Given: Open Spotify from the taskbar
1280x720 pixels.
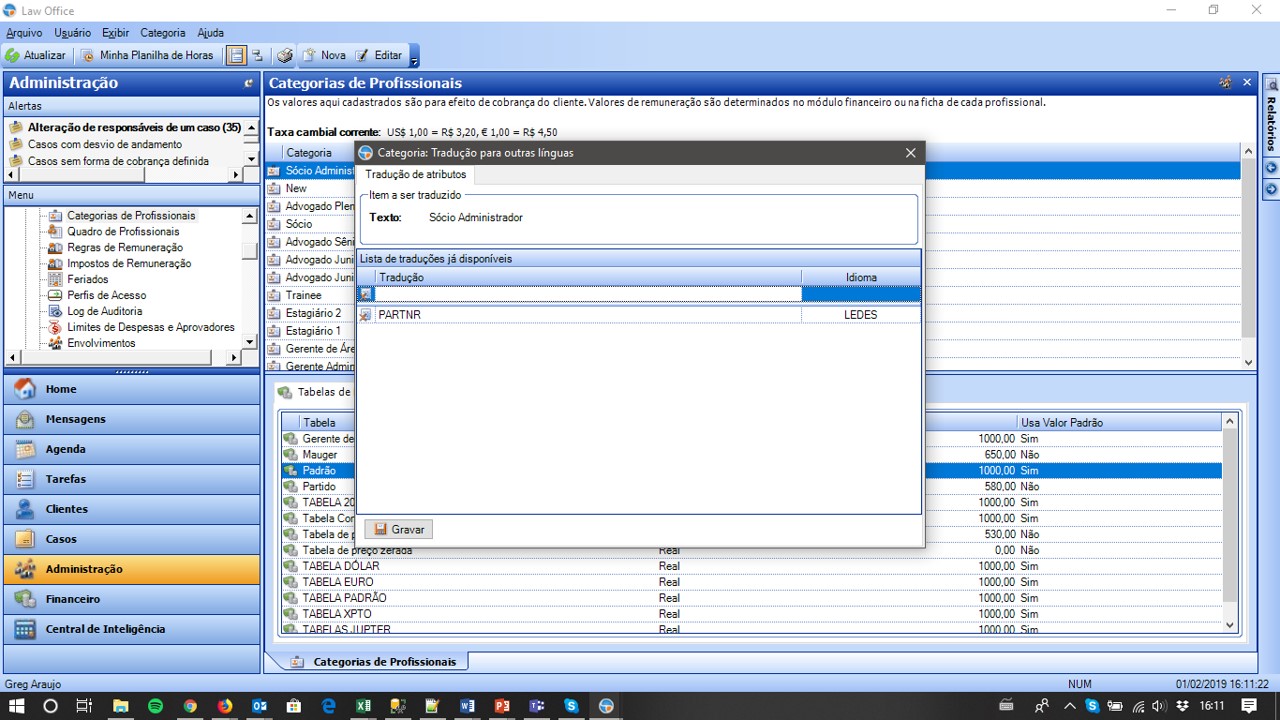Looking at the screenshot, I should coord(155,706).
